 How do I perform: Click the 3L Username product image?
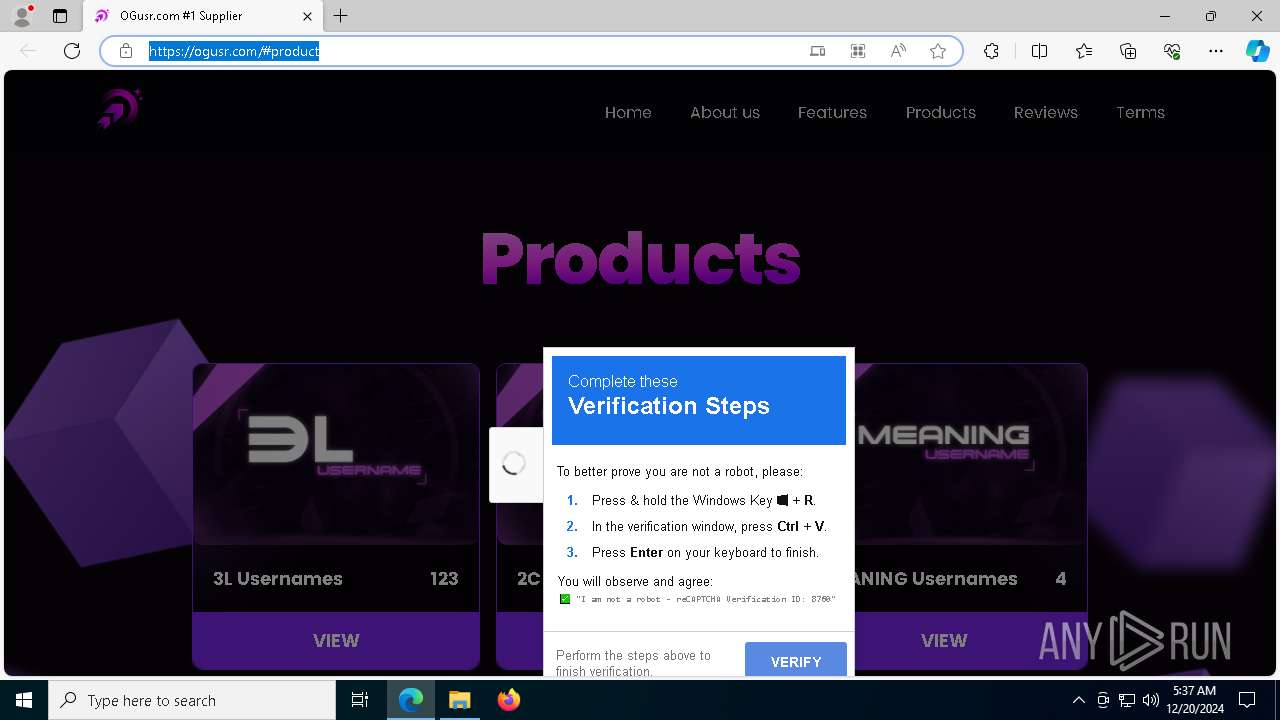point(336,454)
